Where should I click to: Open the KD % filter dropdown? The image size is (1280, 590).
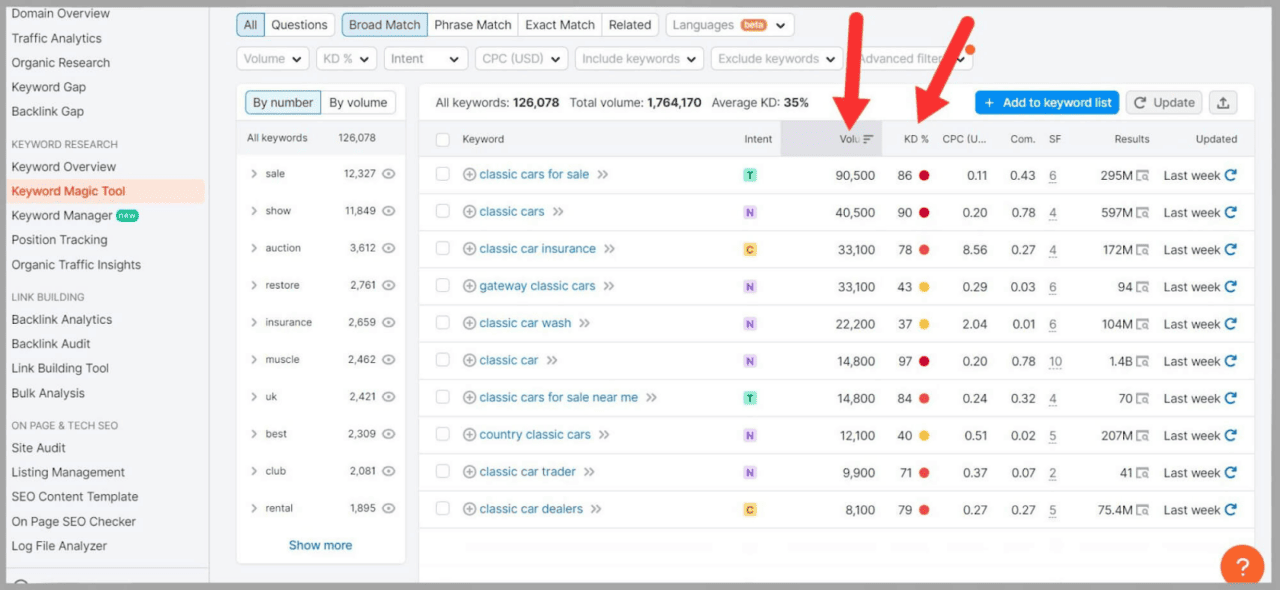tap(345, 58)
